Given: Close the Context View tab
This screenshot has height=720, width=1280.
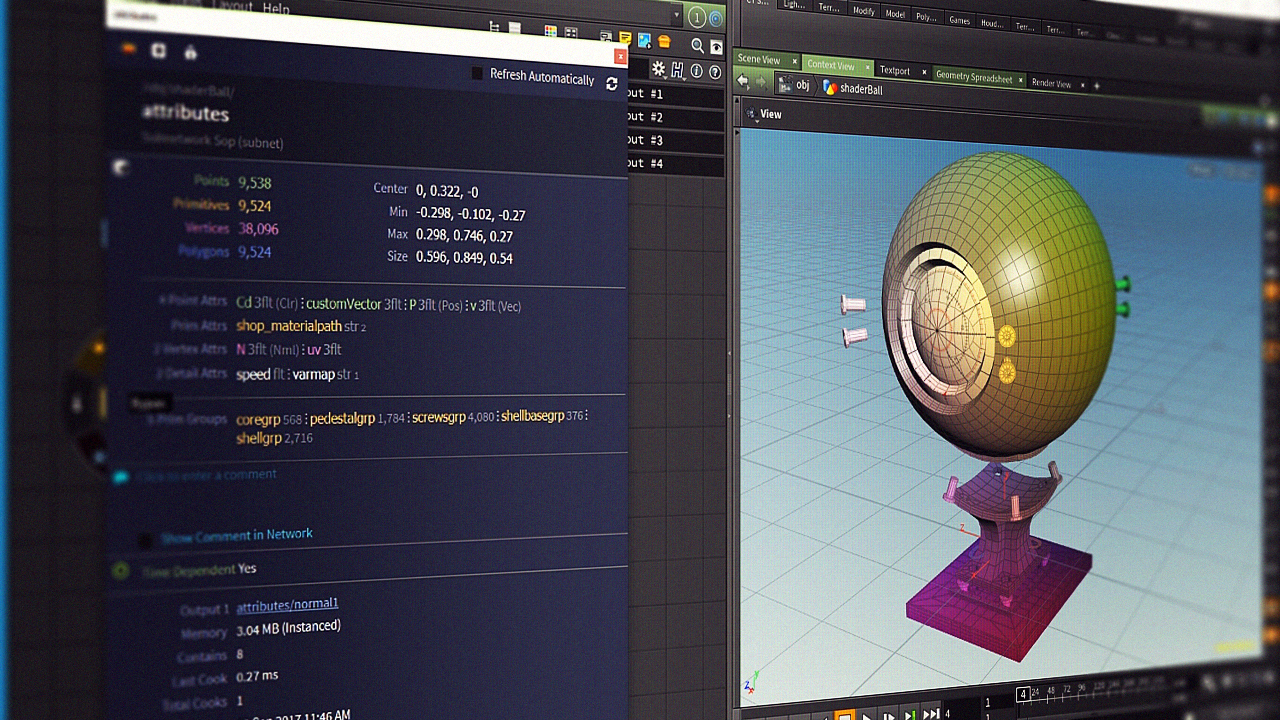Looking at the screenshot, I should [x=866, y=67].
